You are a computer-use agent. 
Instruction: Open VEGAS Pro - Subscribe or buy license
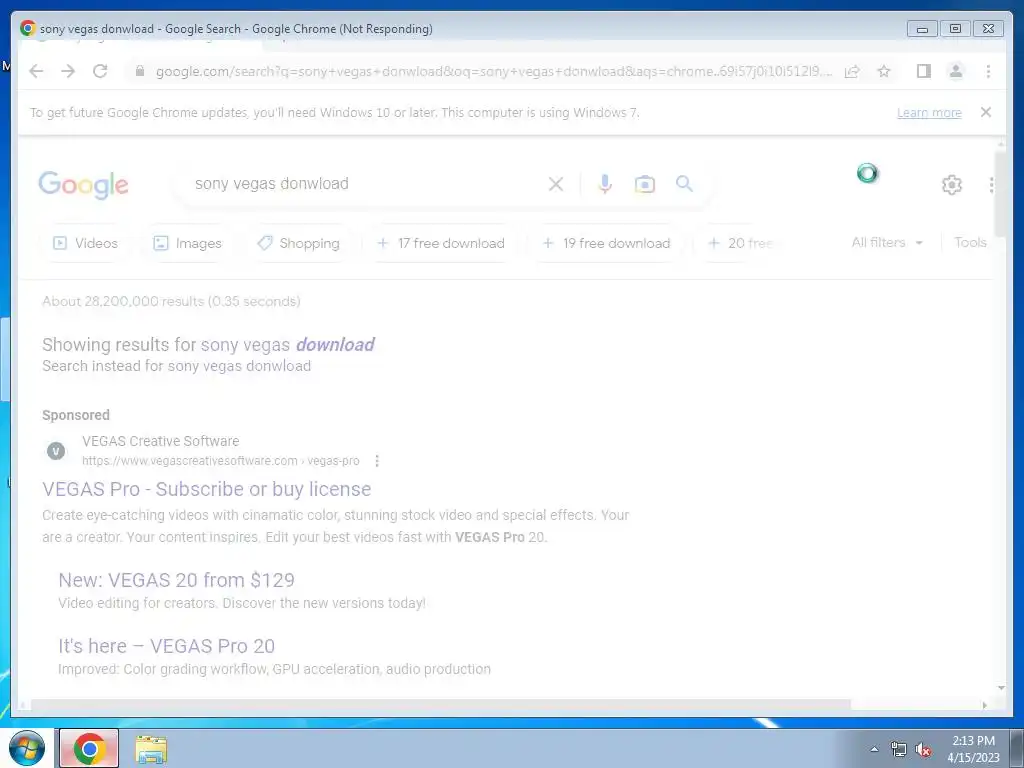tap(206, 489)
